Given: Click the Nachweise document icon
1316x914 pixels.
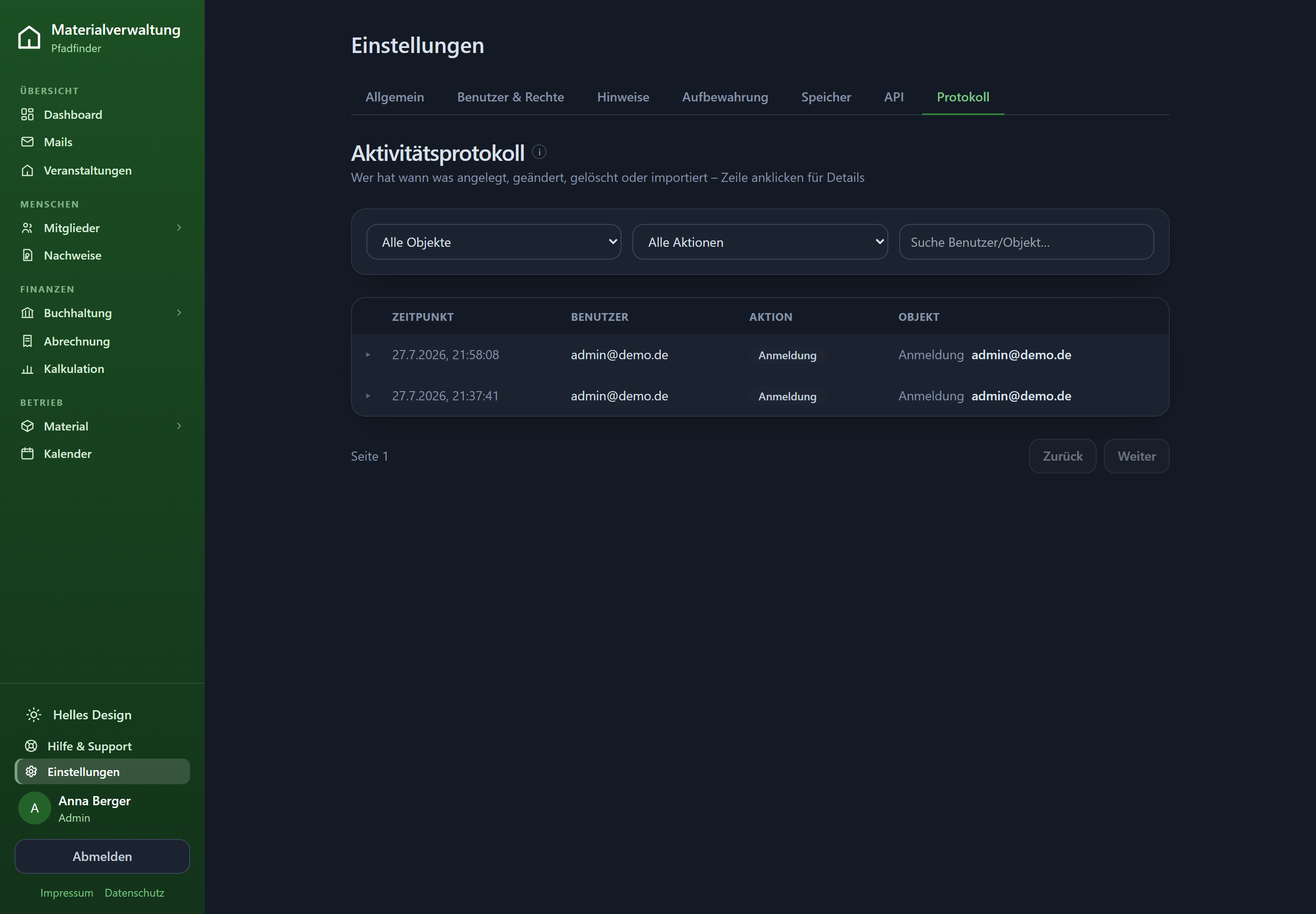Looking at the screenshot, I should point(27,255).
